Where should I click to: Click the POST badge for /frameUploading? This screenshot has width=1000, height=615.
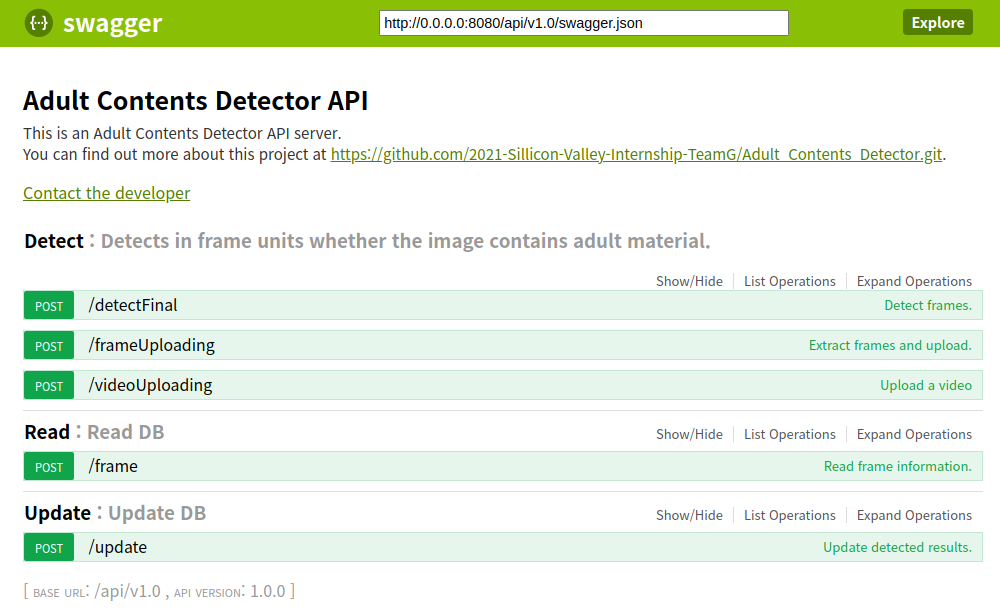tap(48, 344)
